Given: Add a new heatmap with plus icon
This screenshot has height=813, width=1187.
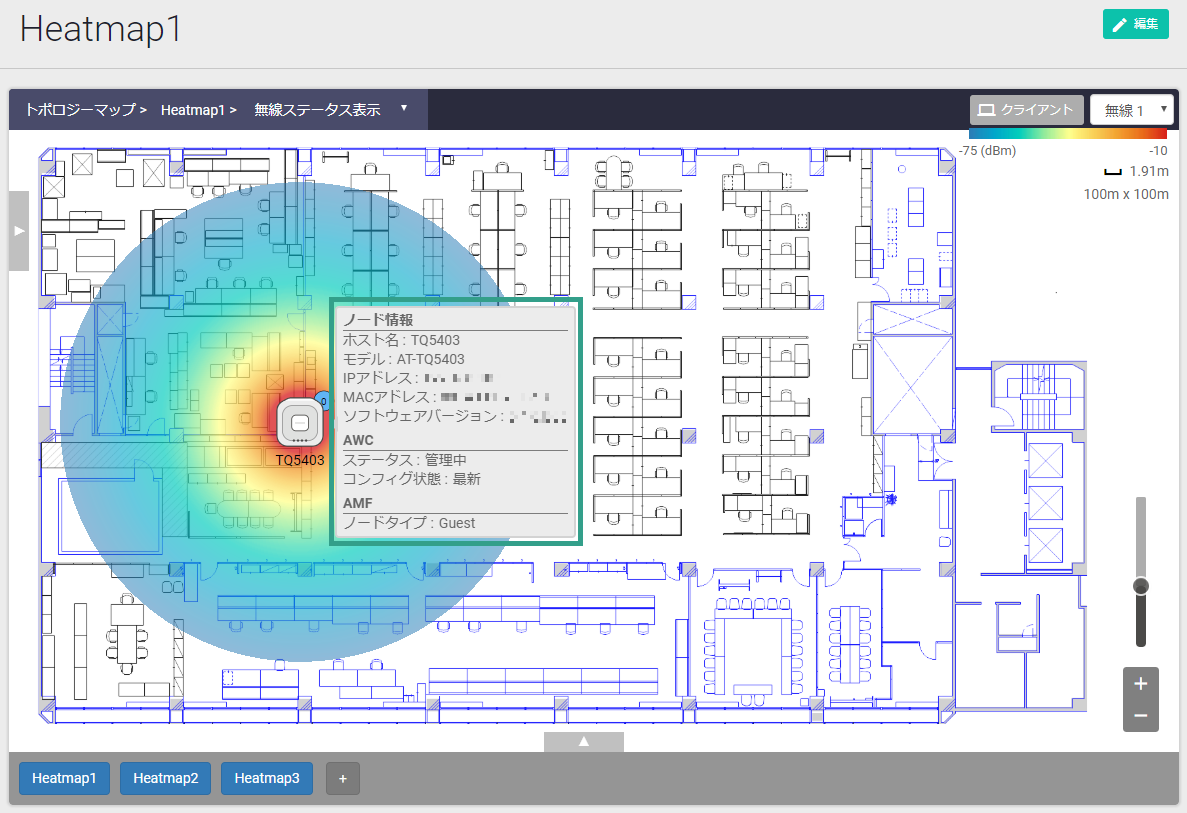Looking at the screenshot, I should tap(343, 778).
